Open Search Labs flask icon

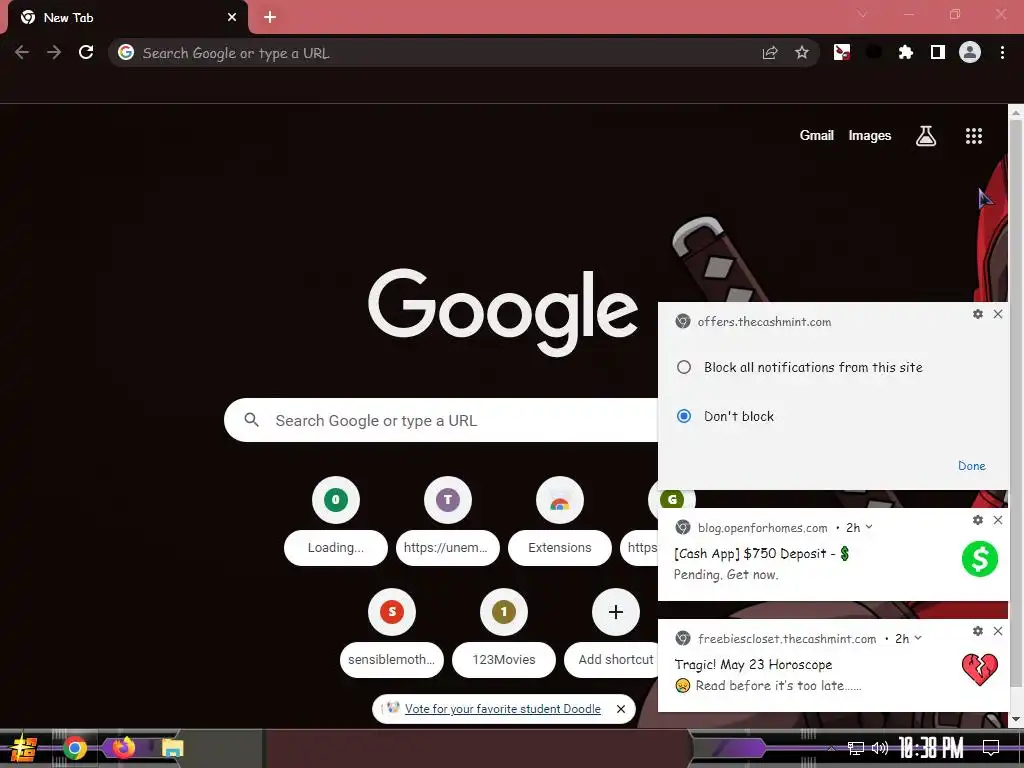[925, 136]
